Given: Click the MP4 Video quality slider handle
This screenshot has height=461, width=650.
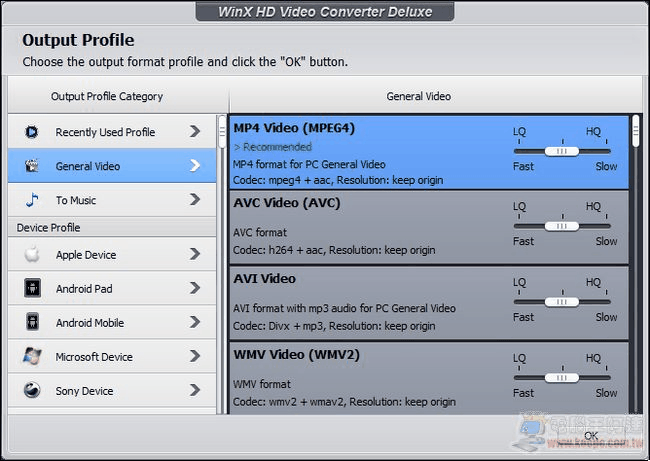Looking at the screenshot, I should 562,151.
